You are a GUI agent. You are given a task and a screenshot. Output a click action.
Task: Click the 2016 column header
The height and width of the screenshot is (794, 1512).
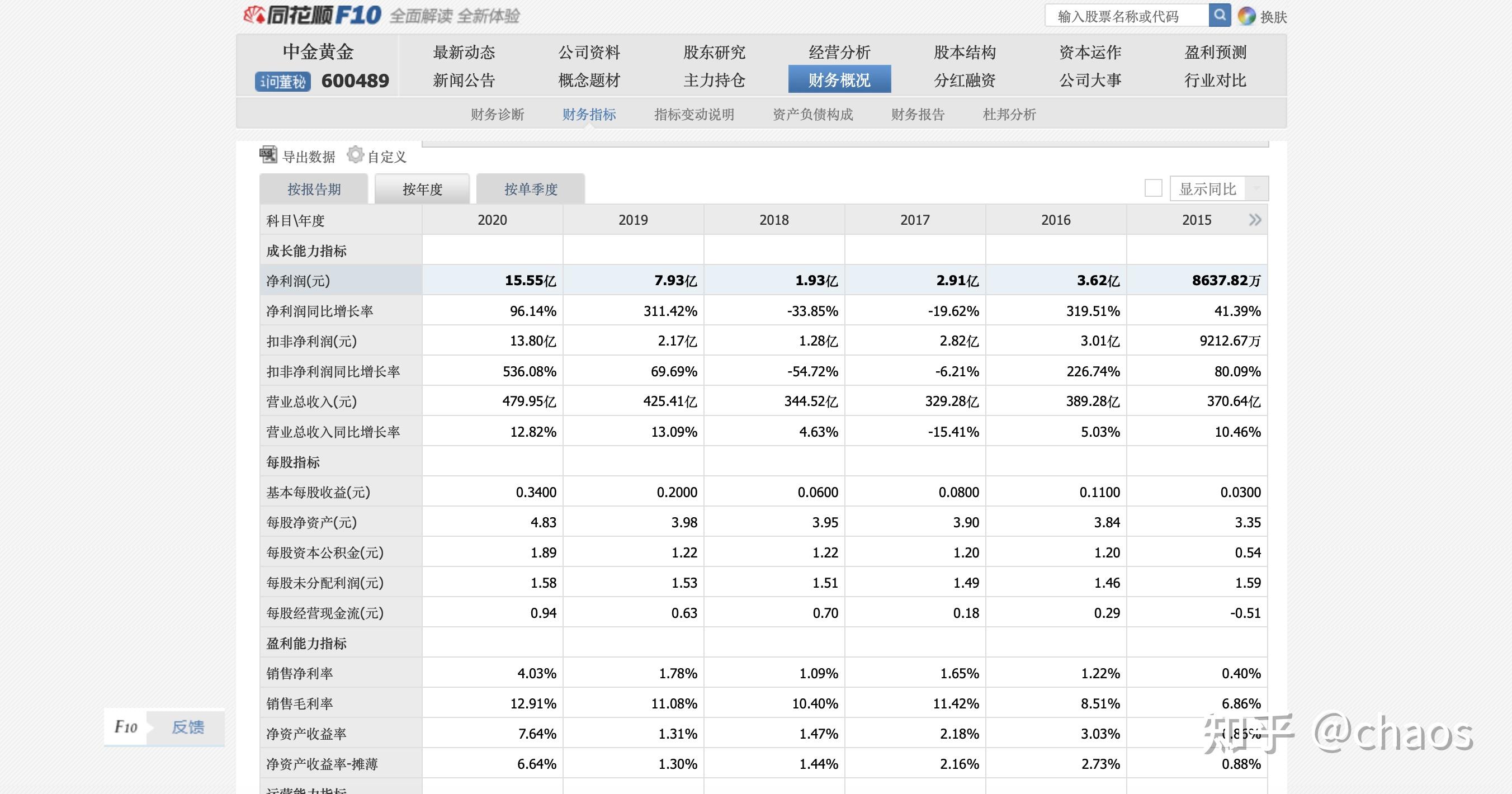(x=1055, y=220)
